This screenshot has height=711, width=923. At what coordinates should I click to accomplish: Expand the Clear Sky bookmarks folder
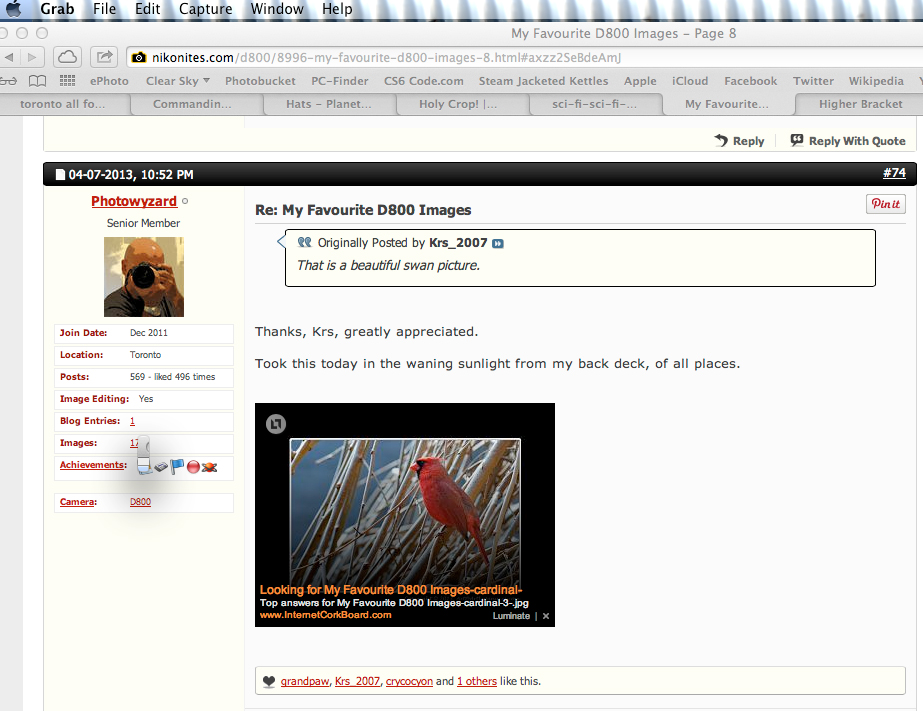pos(178,81)
